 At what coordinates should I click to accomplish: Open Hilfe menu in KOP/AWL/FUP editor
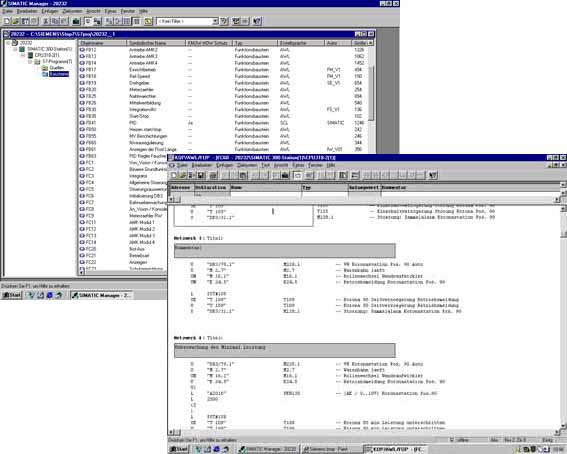pos(331,165)
